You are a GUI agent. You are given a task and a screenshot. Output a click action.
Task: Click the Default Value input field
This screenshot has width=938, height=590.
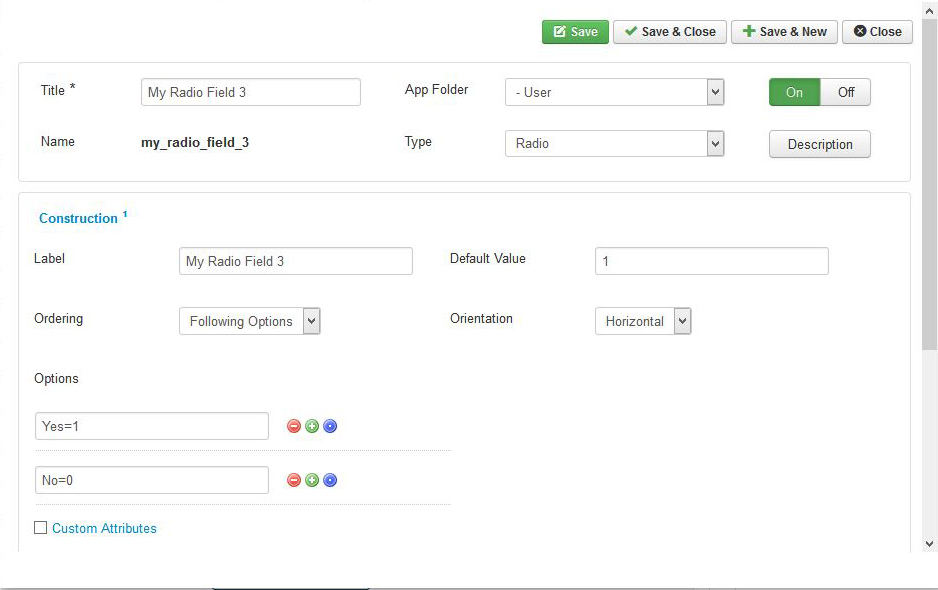click(x=711, y=261)
